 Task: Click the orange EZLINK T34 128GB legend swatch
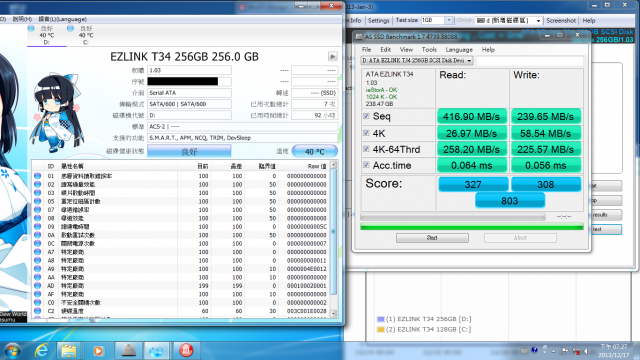380,329
